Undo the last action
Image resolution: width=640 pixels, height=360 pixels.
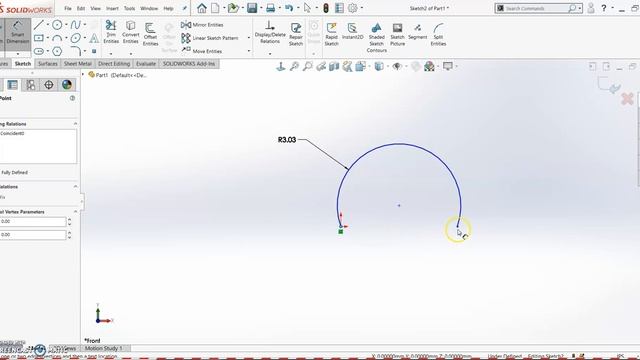[289, 8]
